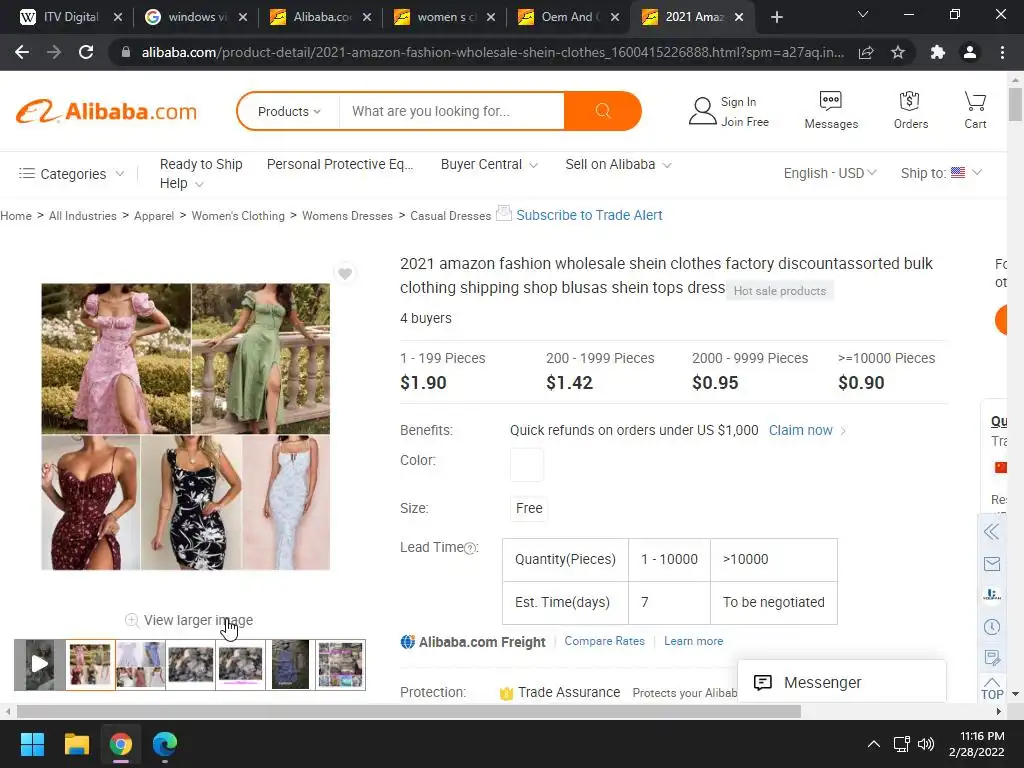
Task: Expand the Buyer Central dropdown
Action: pyautogui.click(x=489, y=165)
